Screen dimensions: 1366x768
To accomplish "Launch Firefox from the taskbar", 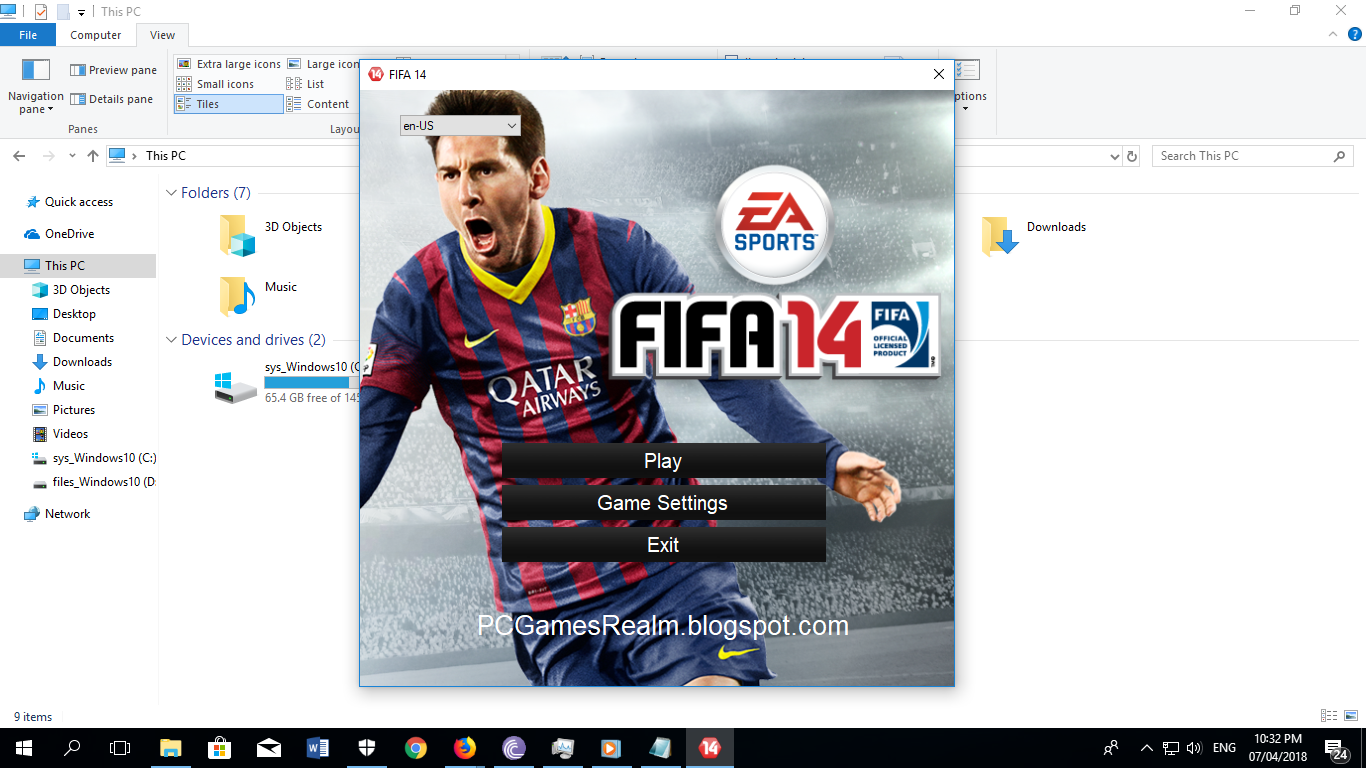I will click(465, 748).
